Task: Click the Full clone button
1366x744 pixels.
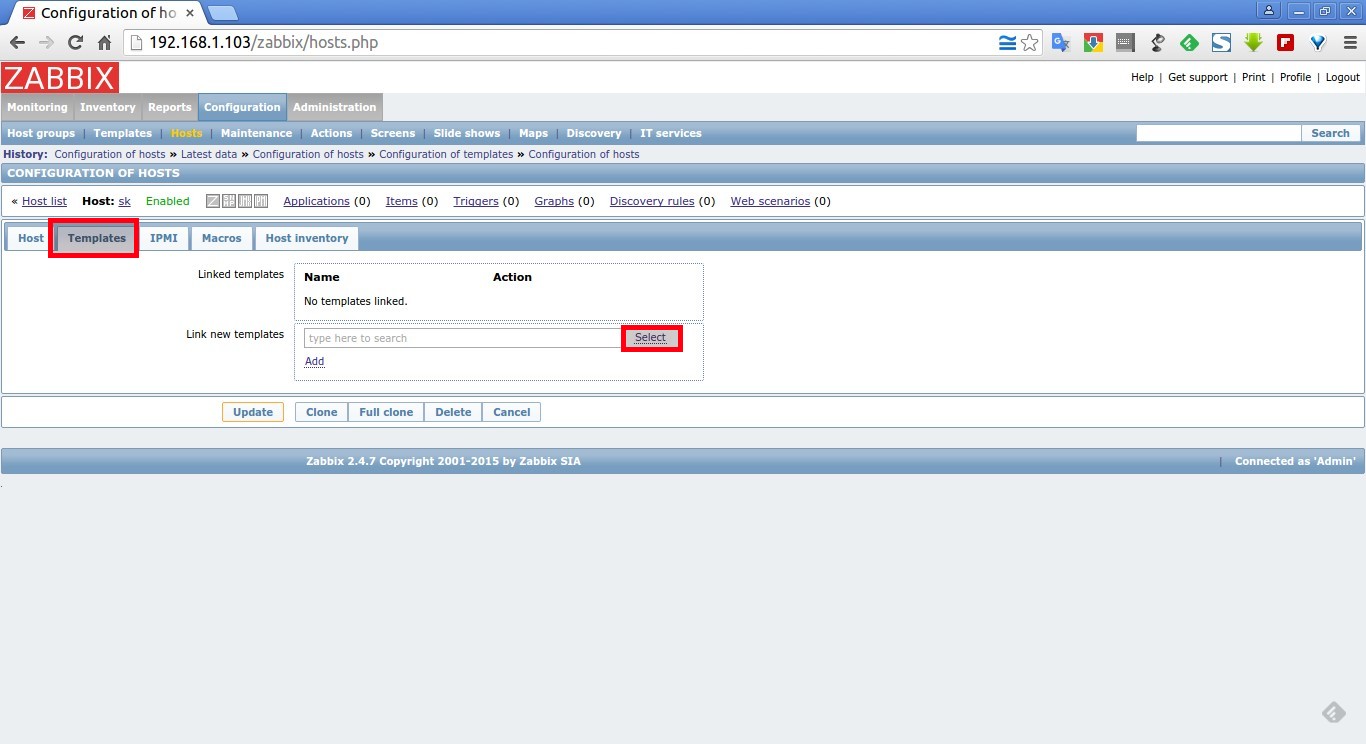Action: pyautogui.click(x=386, y=412)
